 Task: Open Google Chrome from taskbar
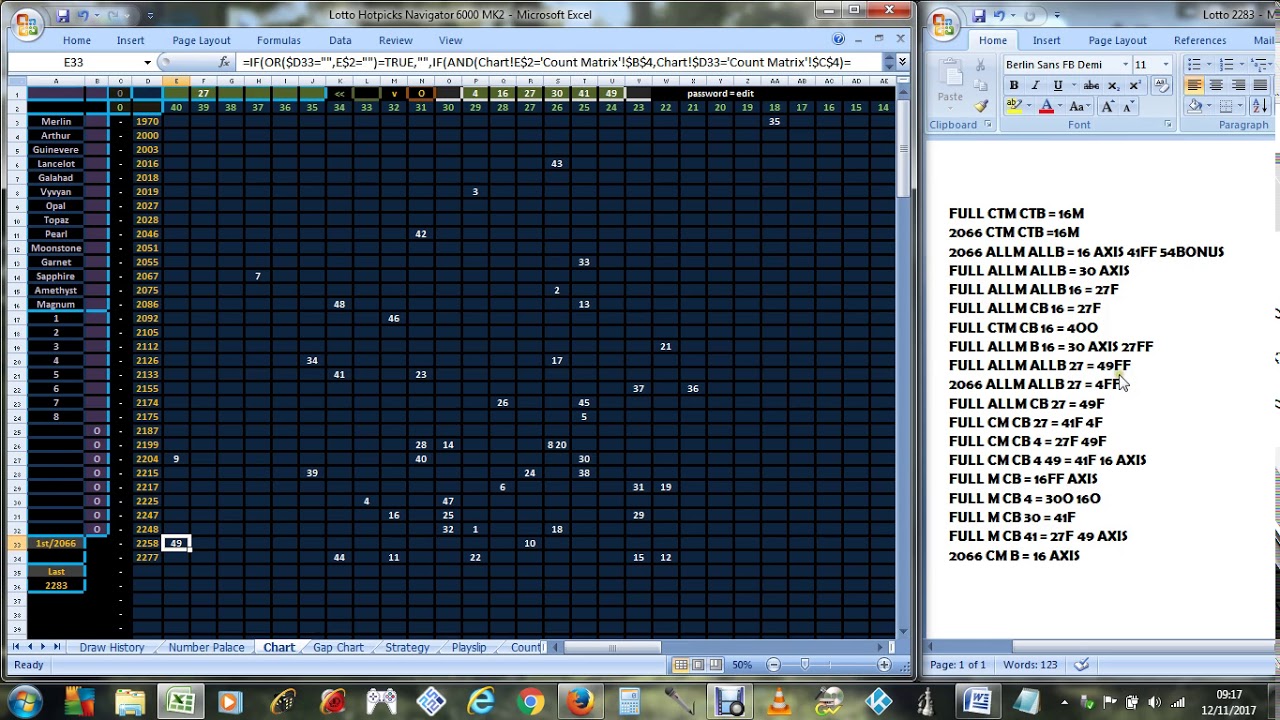[x=530, y=701]
